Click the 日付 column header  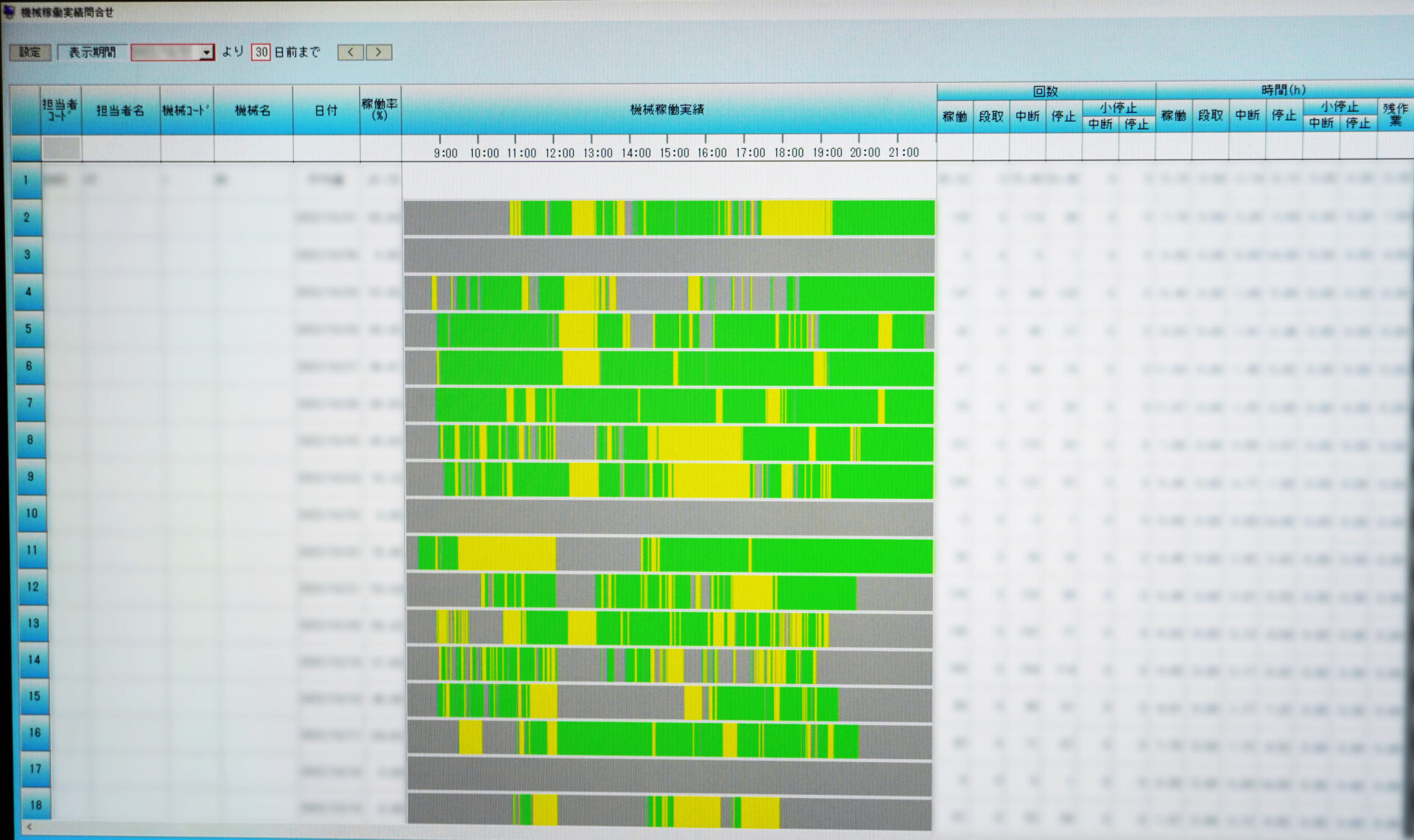point(326,110)
